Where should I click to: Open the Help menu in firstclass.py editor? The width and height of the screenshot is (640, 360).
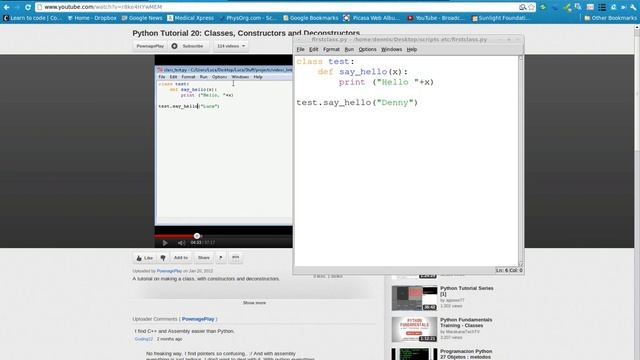[x=411, y=49]
